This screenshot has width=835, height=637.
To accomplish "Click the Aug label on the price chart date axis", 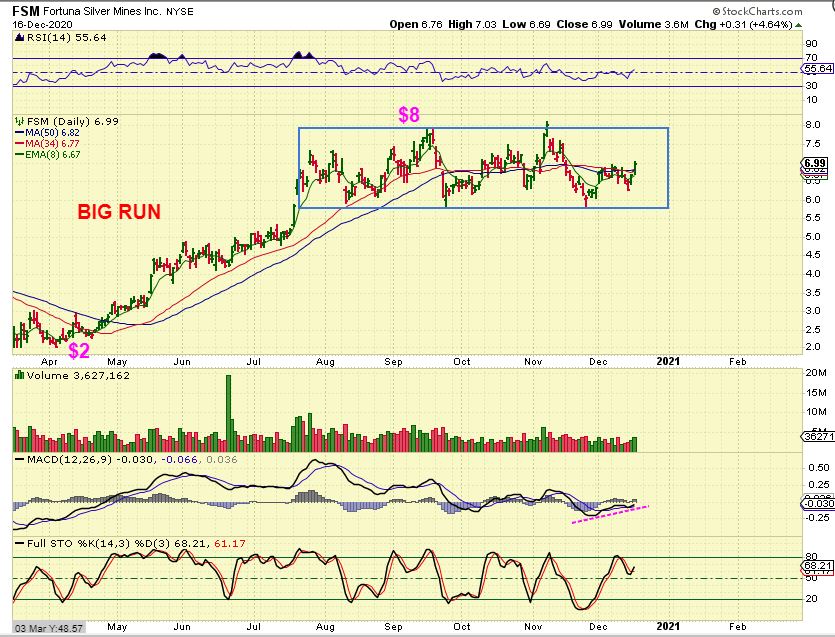I will click(325, 362).
